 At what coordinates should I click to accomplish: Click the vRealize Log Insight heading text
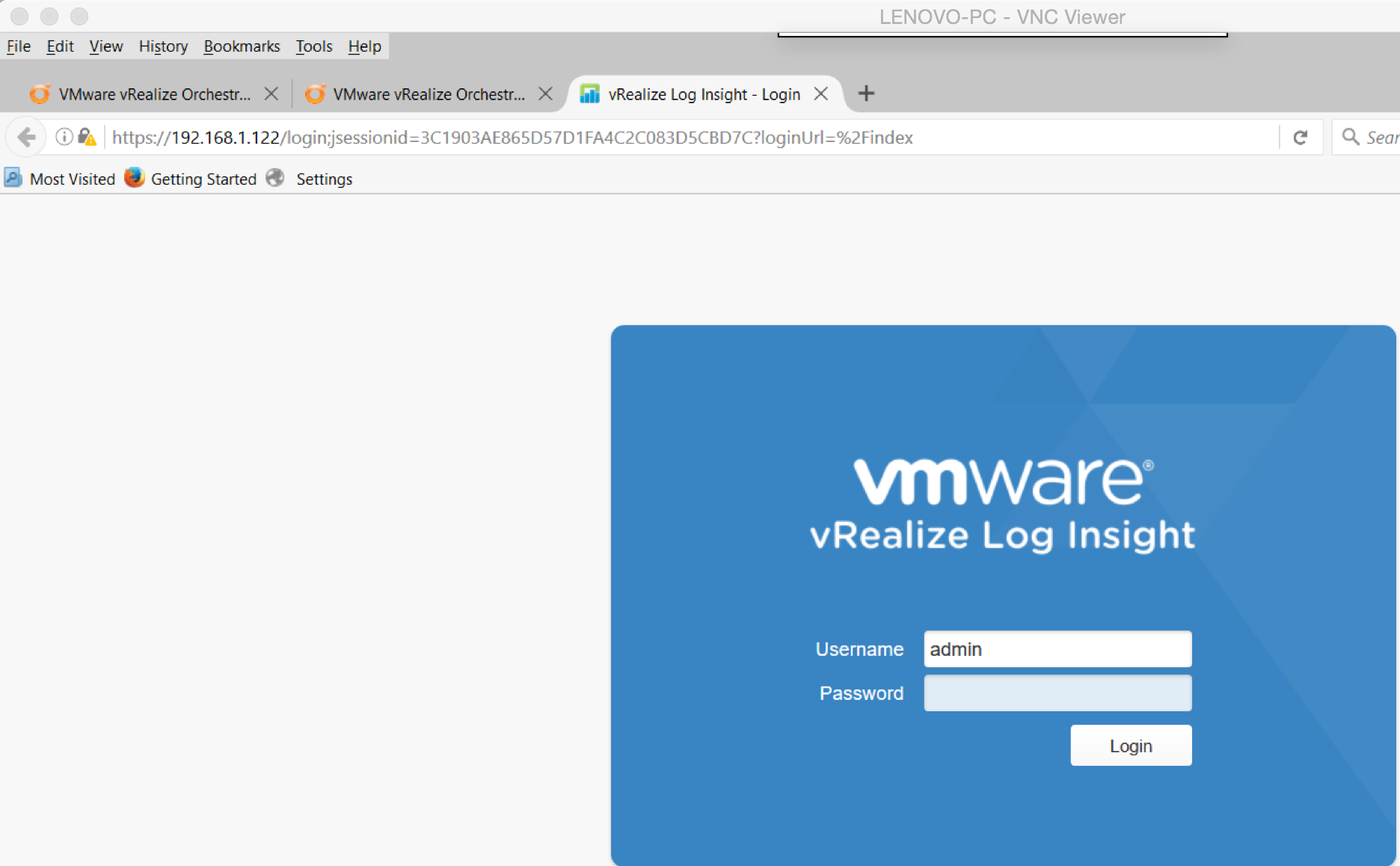pos(1002,535)
